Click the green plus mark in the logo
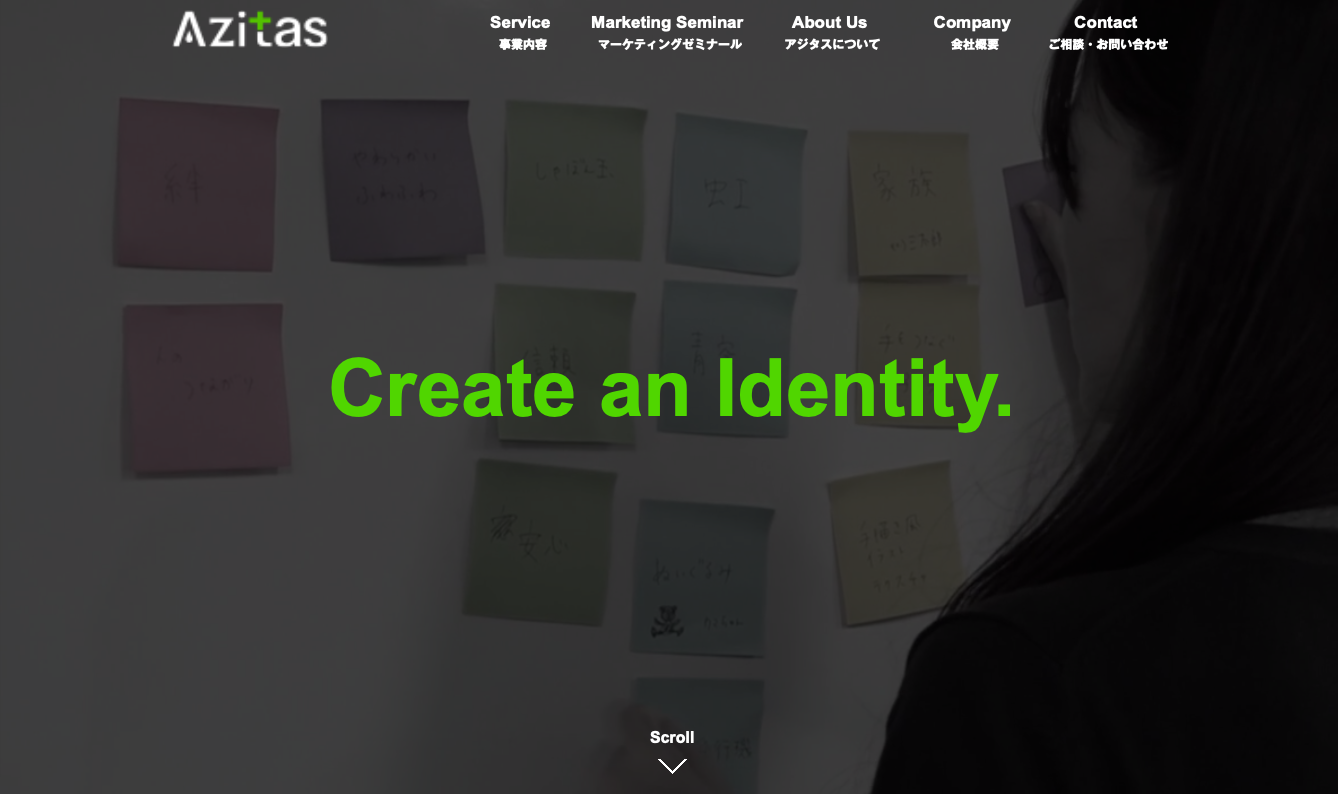Viewport: 1338px width, 794px height. point(259,22)
